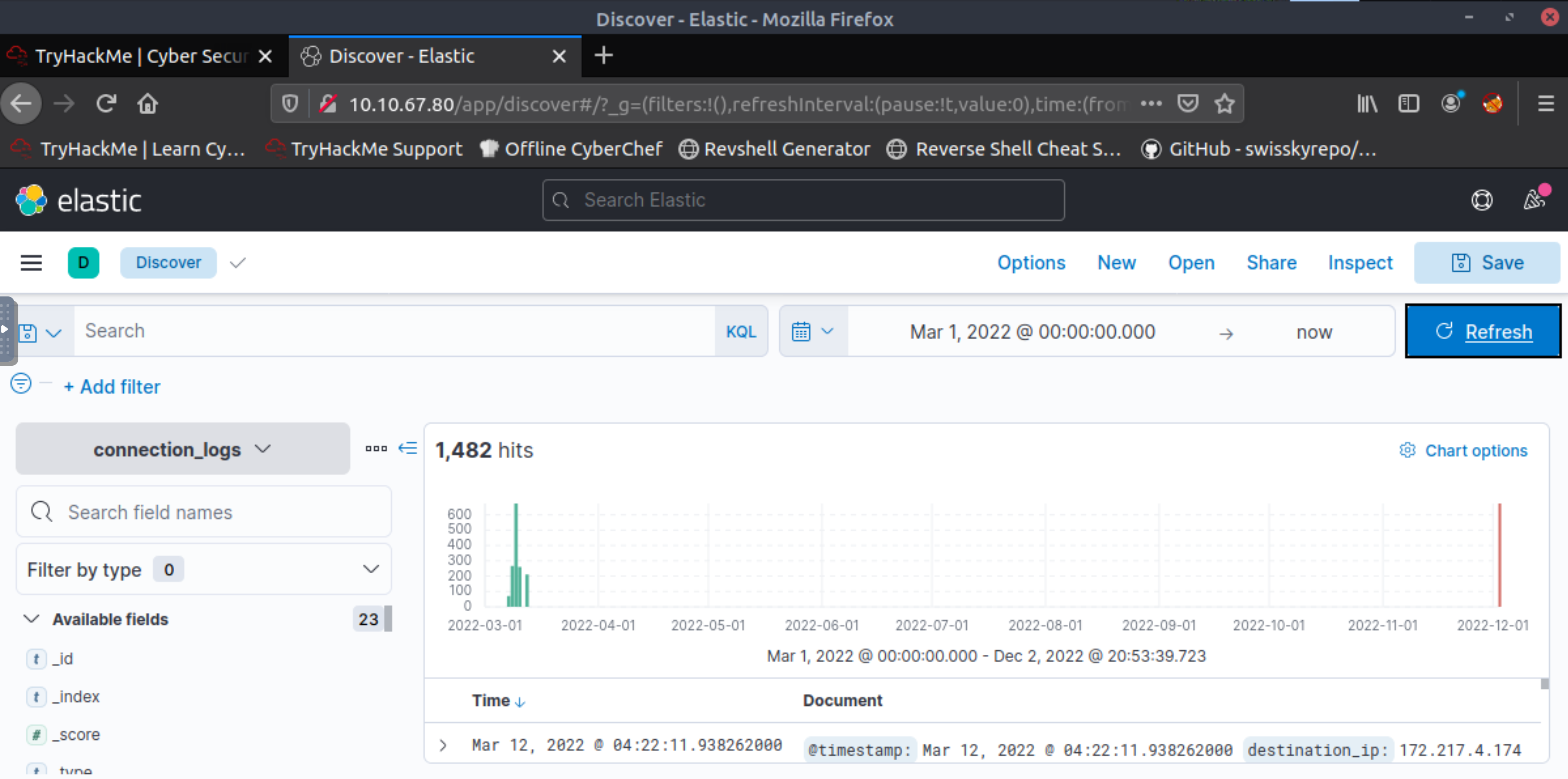The width and height of the screenshot is (1568, 779).
Task: Click the tallest histogram bar in March
Action: (515, 554)
